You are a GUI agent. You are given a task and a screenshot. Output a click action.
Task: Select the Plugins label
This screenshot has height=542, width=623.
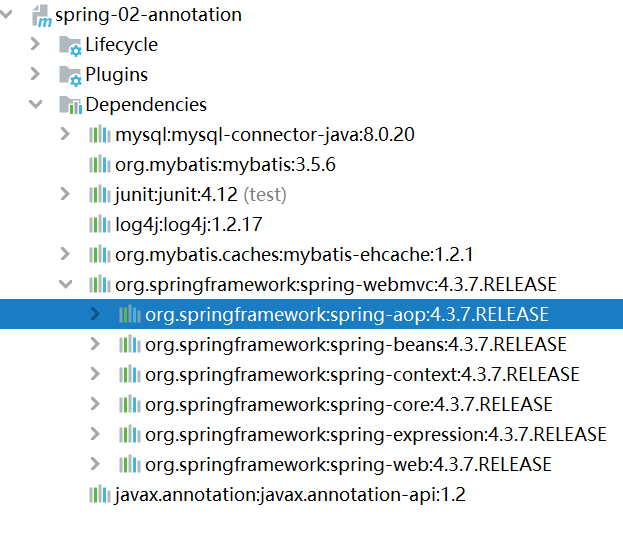pos(116,75)
